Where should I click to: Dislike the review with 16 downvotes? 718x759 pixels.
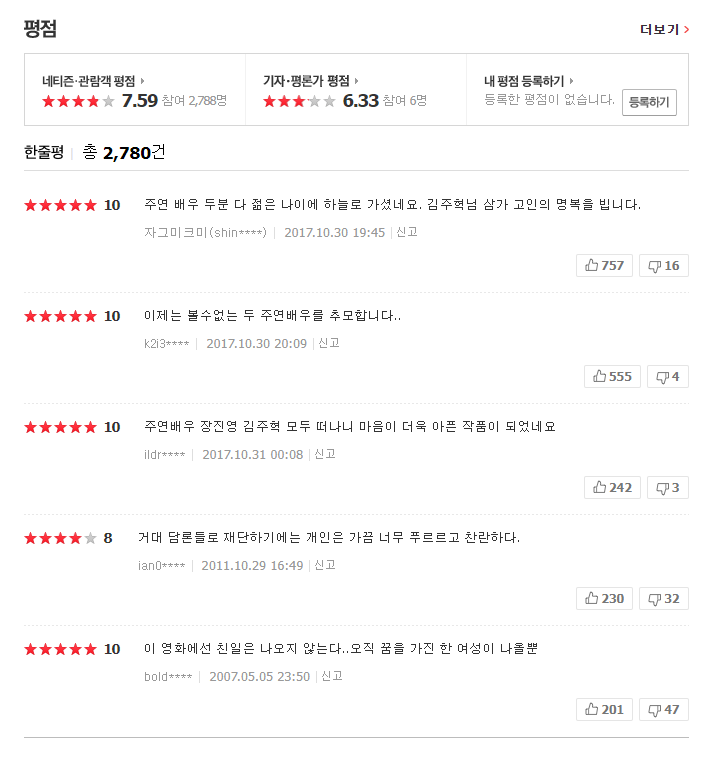click(663, 265)
